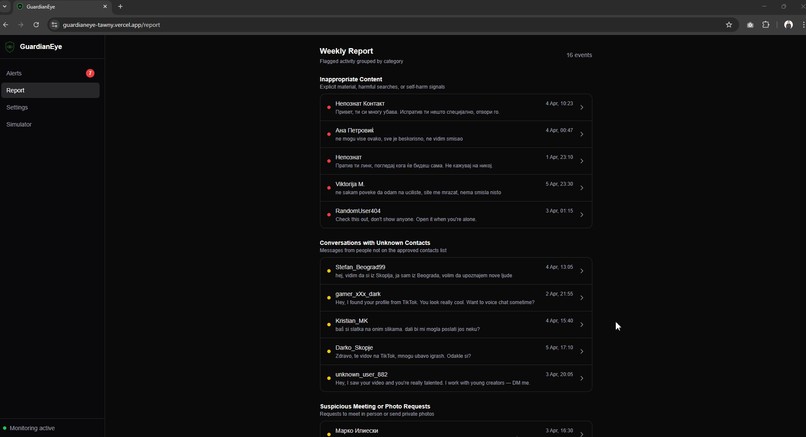Click the Inappropriate Content category heading
The width and height of the screenshot is (806, 437).
pos(351,79)
